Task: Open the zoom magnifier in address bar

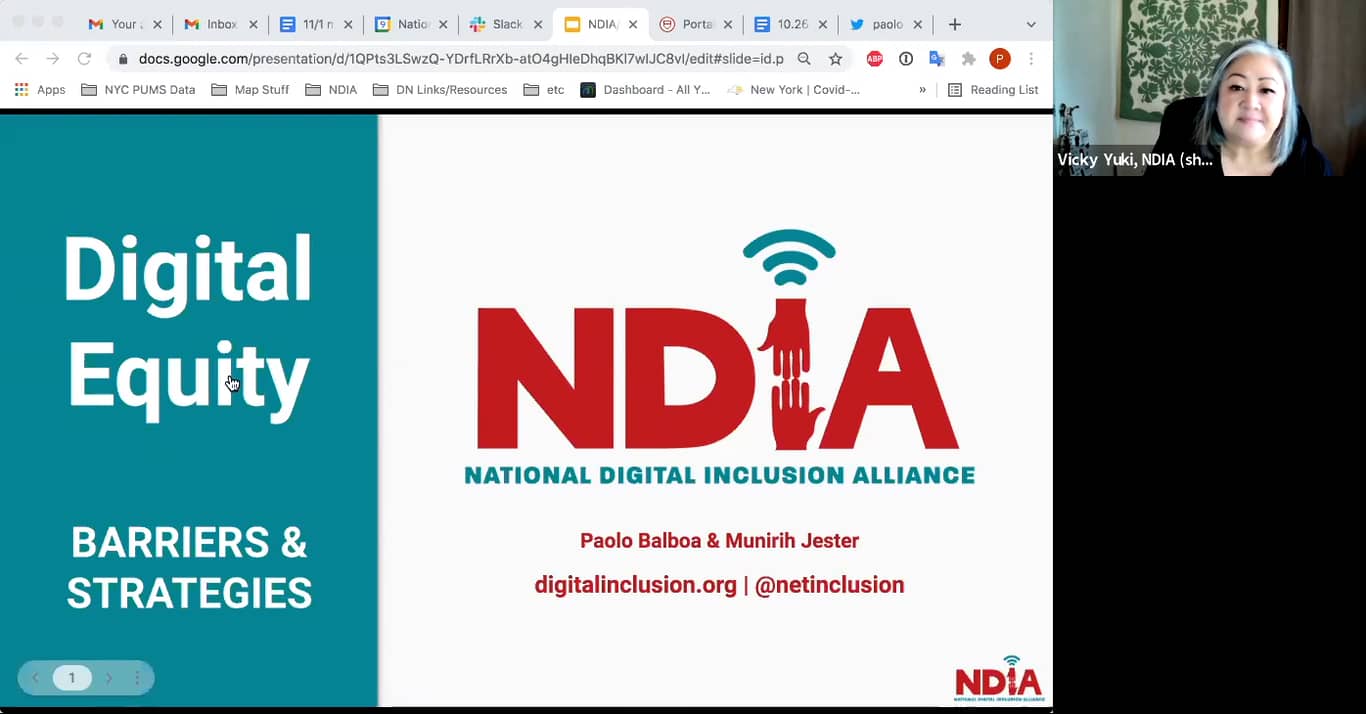Action: [804, 59]
